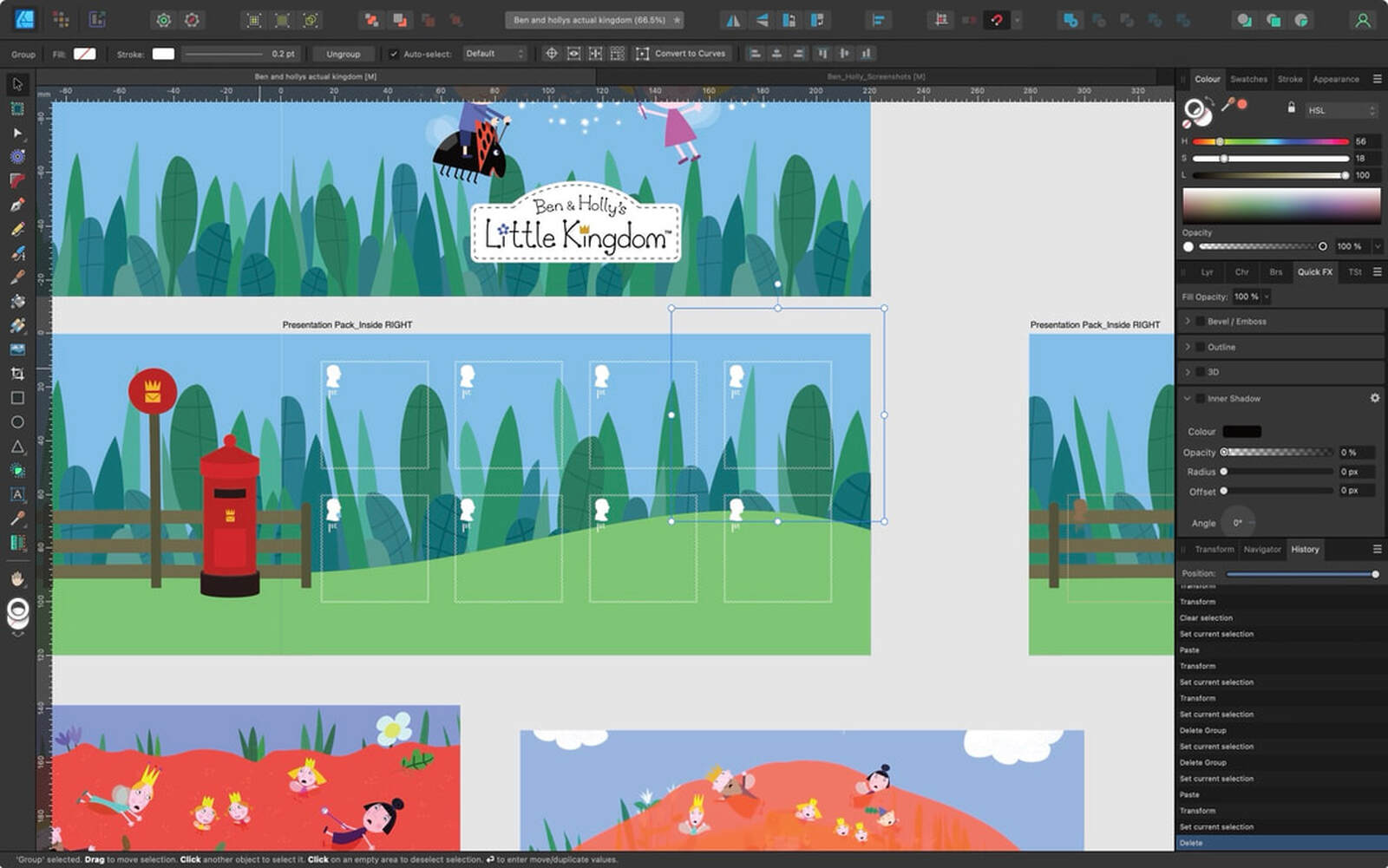Select the Move tool arrow

tap(17, 84)
